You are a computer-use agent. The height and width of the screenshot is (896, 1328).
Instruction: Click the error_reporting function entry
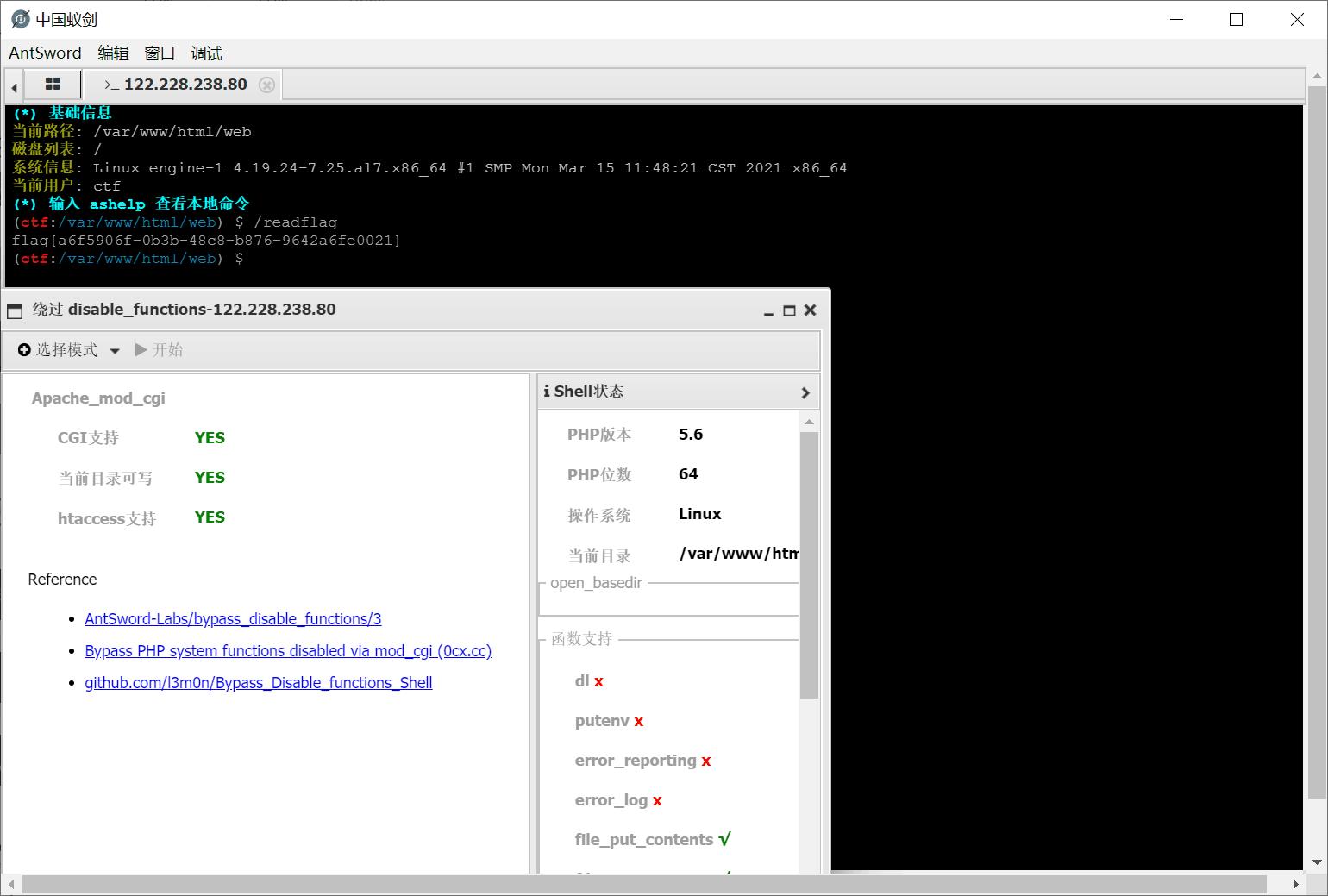[x=642, y=761]
